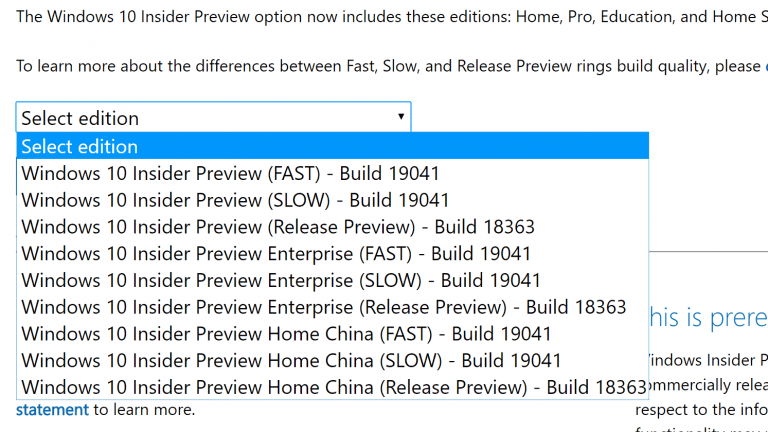Pick Windows 10 Insider Preview (SLOW) Build 19041
This screenshot has width=768, height=432.
(x=235, y=200)
